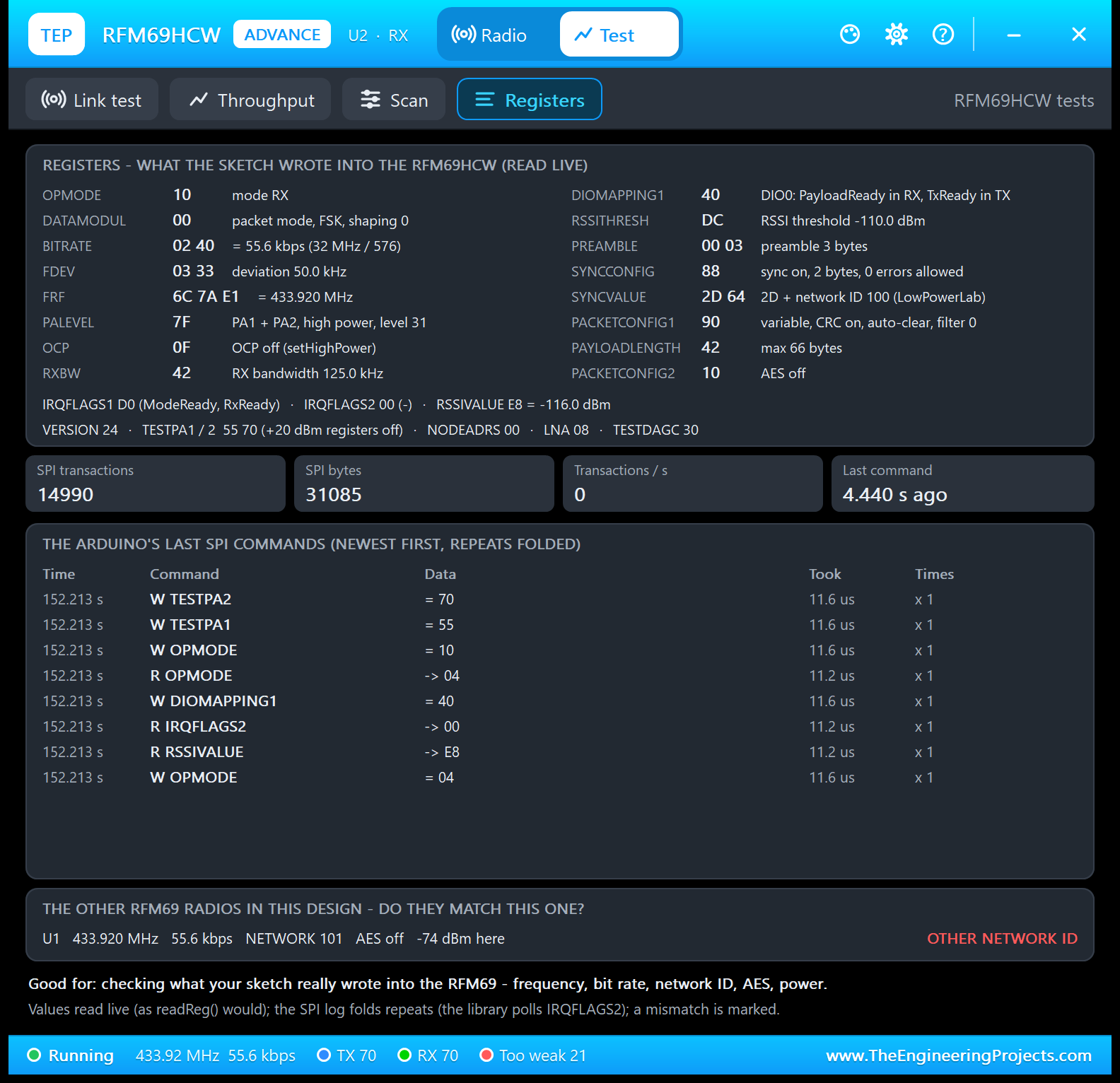The image size is (1120, 1083).
Task: Click the R IRQFLAGS2 command row
Action: point(560,727)
